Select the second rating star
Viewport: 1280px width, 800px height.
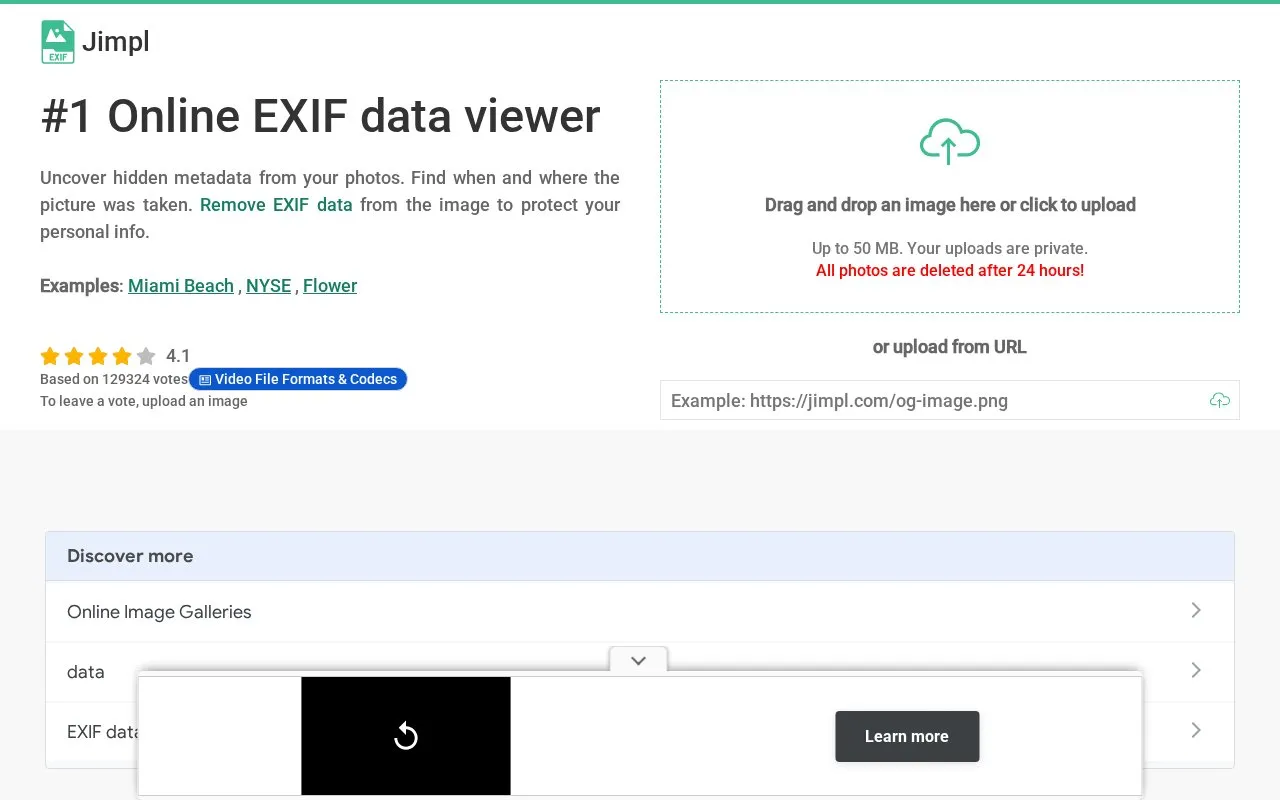(x=74, y=356)
